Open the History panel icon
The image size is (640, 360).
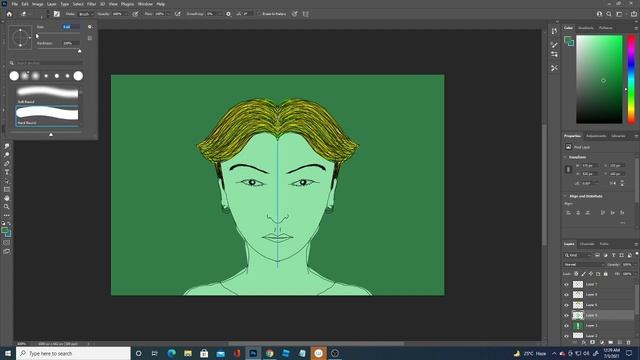pos(554,31)
